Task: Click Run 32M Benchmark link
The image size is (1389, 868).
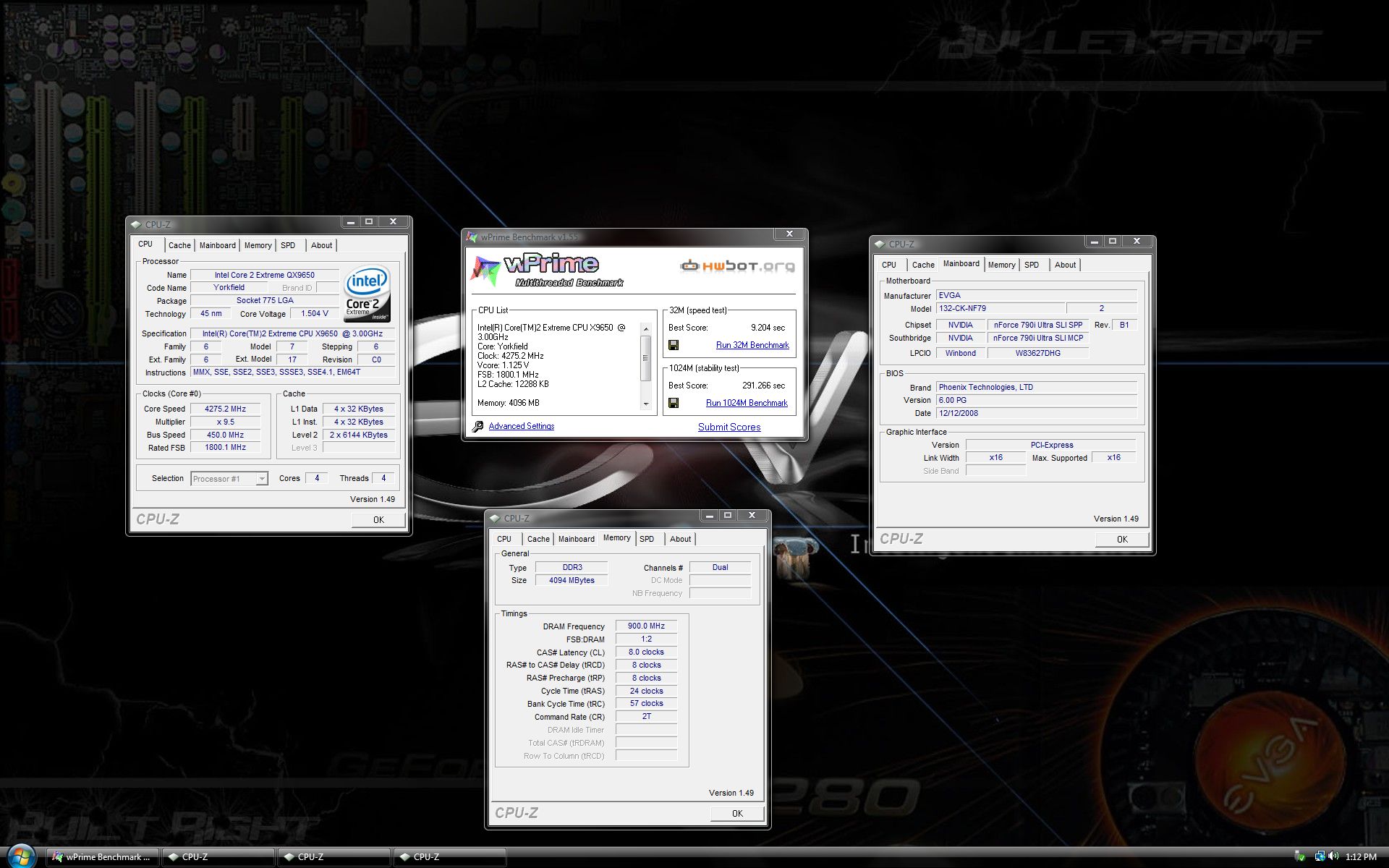Action: (x=752, y=345)
